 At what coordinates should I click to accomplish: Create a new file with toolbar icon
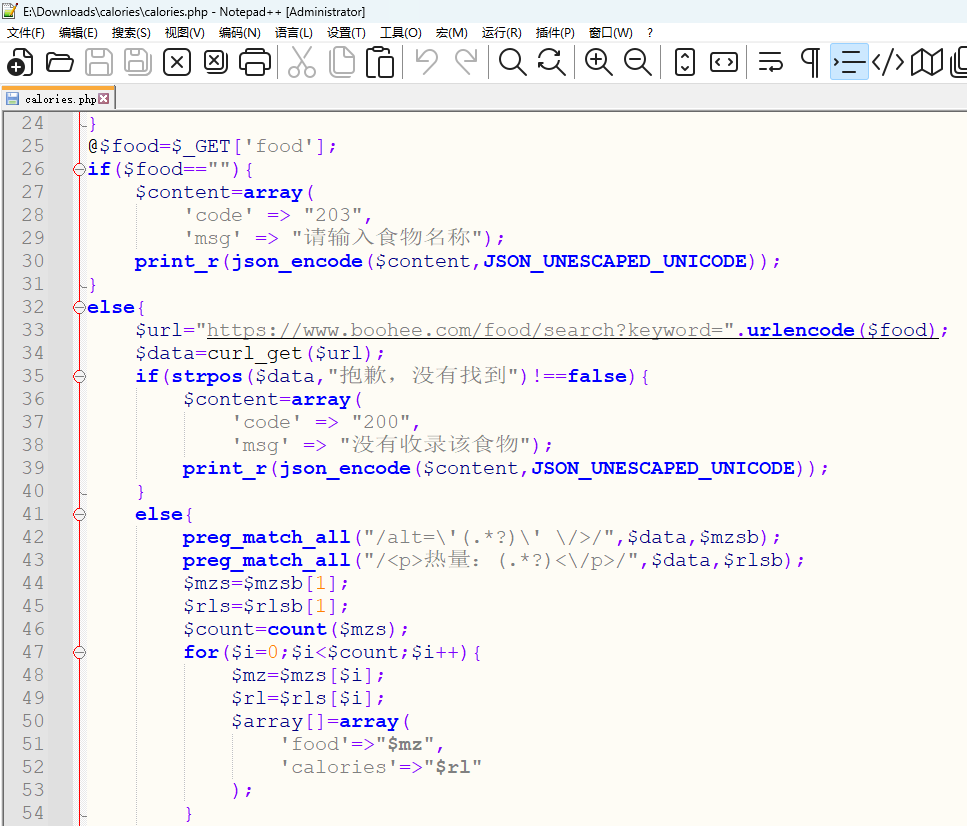[20, 63]
